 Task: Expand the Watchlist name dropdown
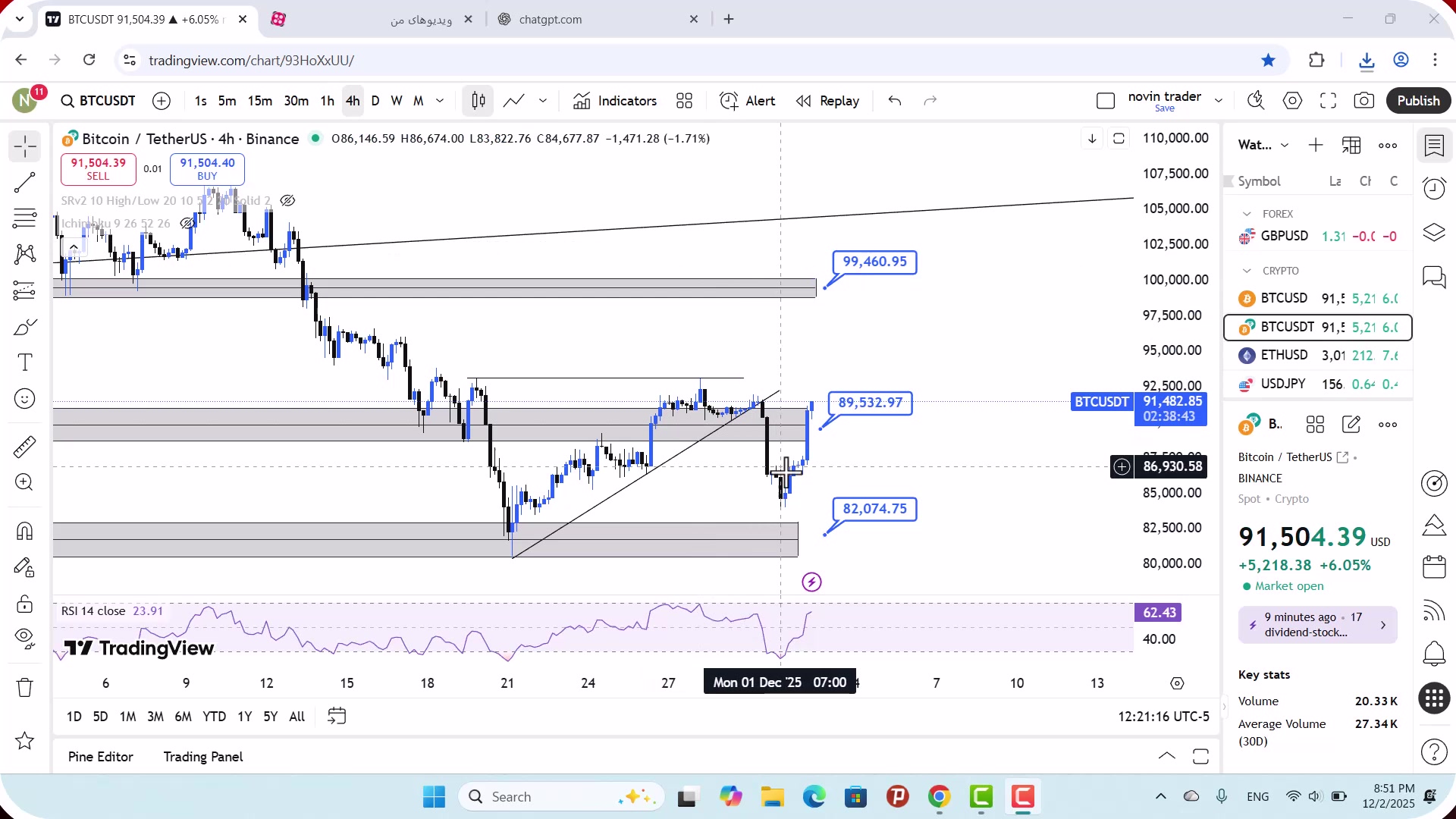click(x=1285, y=146)
